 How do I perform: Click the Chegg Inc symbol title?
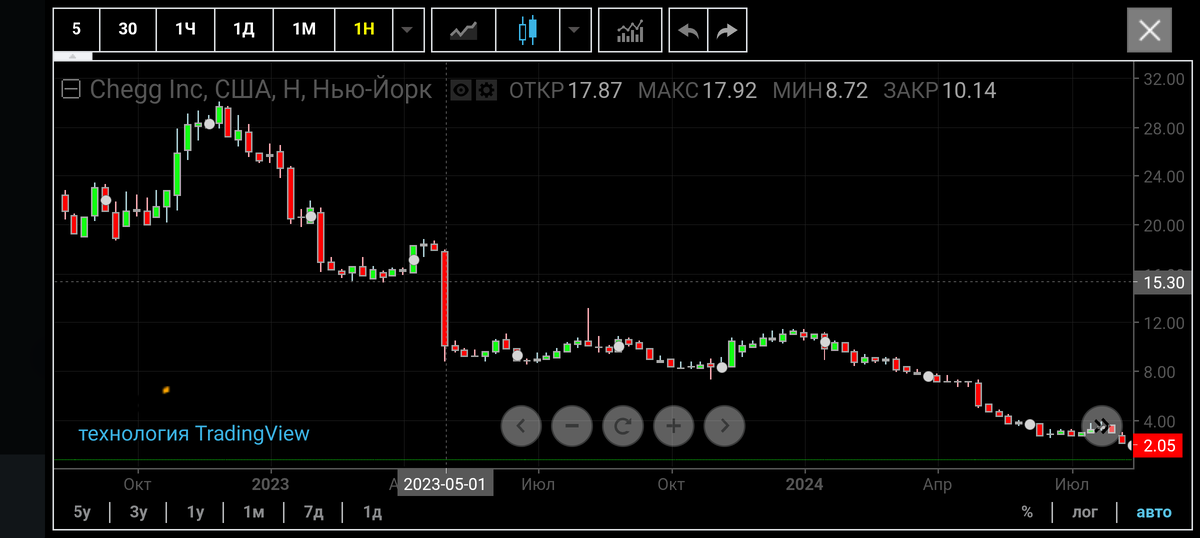[261, 89]
